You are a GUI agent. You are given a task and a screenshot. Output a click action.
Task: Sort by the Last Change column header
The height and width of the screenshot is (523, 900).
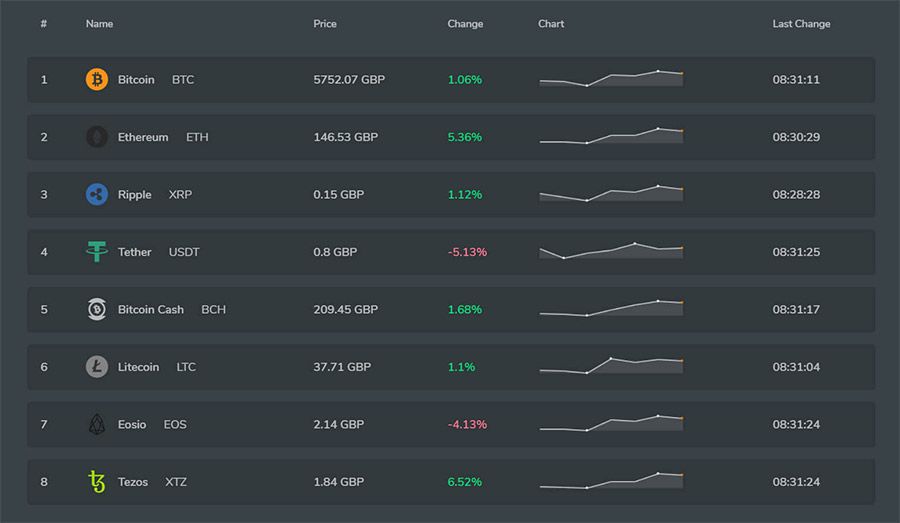(801, 24)
